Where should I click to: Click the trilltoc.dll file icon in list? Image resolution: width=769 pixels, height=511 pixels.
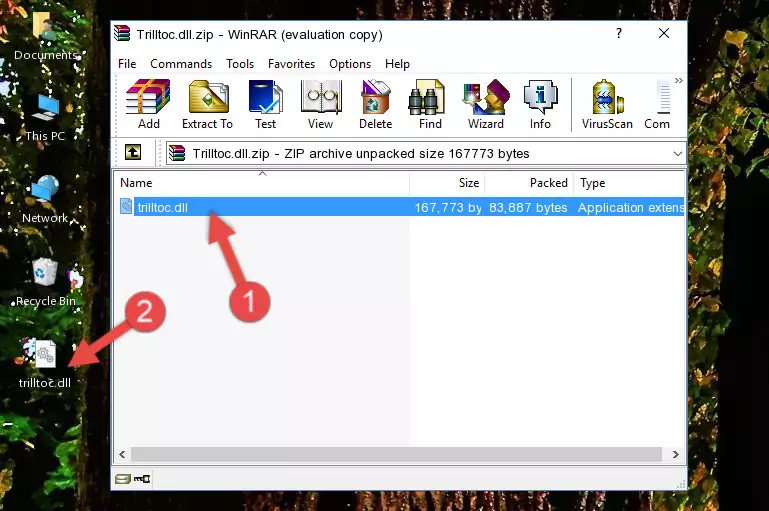coord(126,206)
